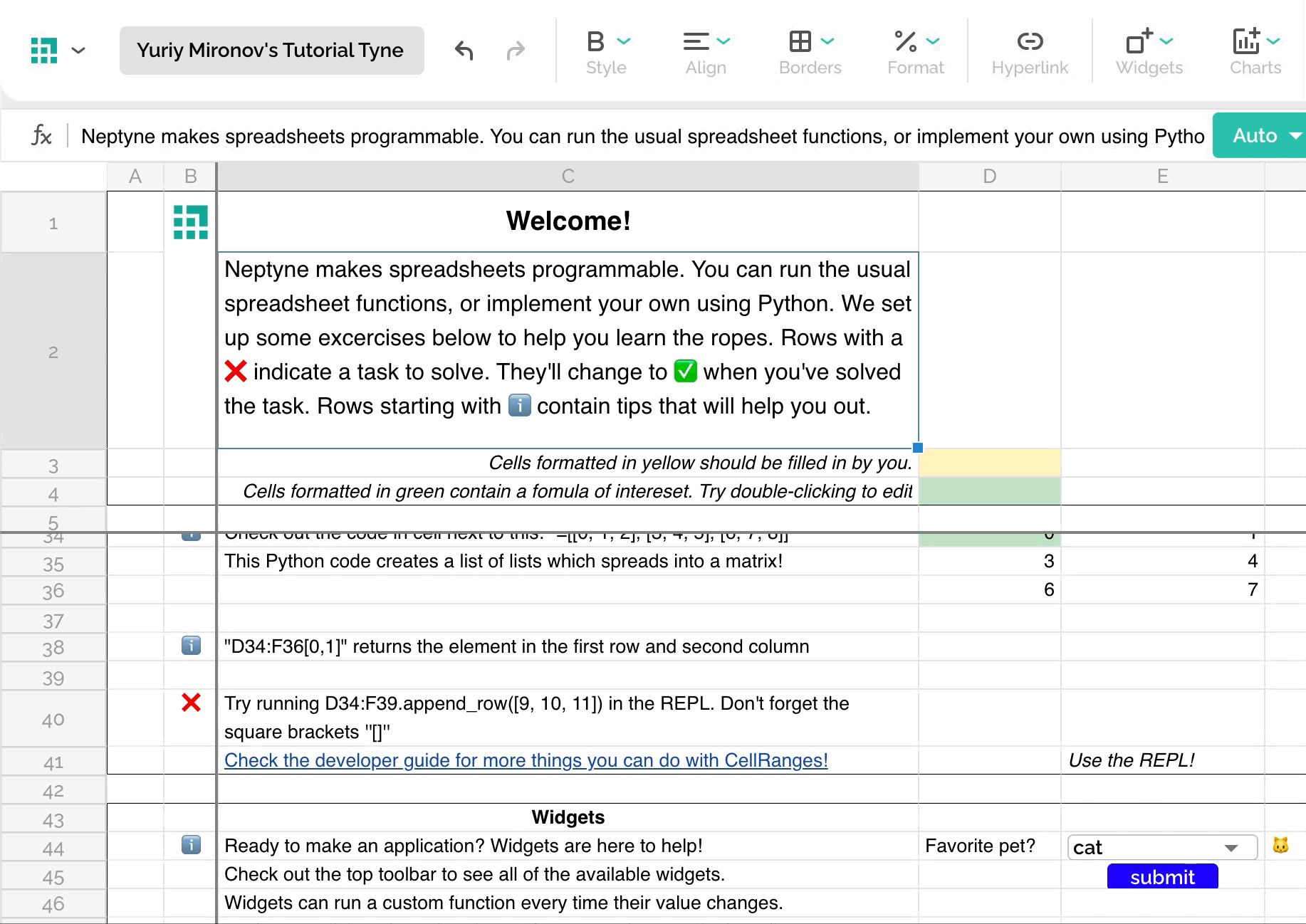This screenshot has height=924, width=1306.
Task: Open the Style bold icon
Action: 596,41
